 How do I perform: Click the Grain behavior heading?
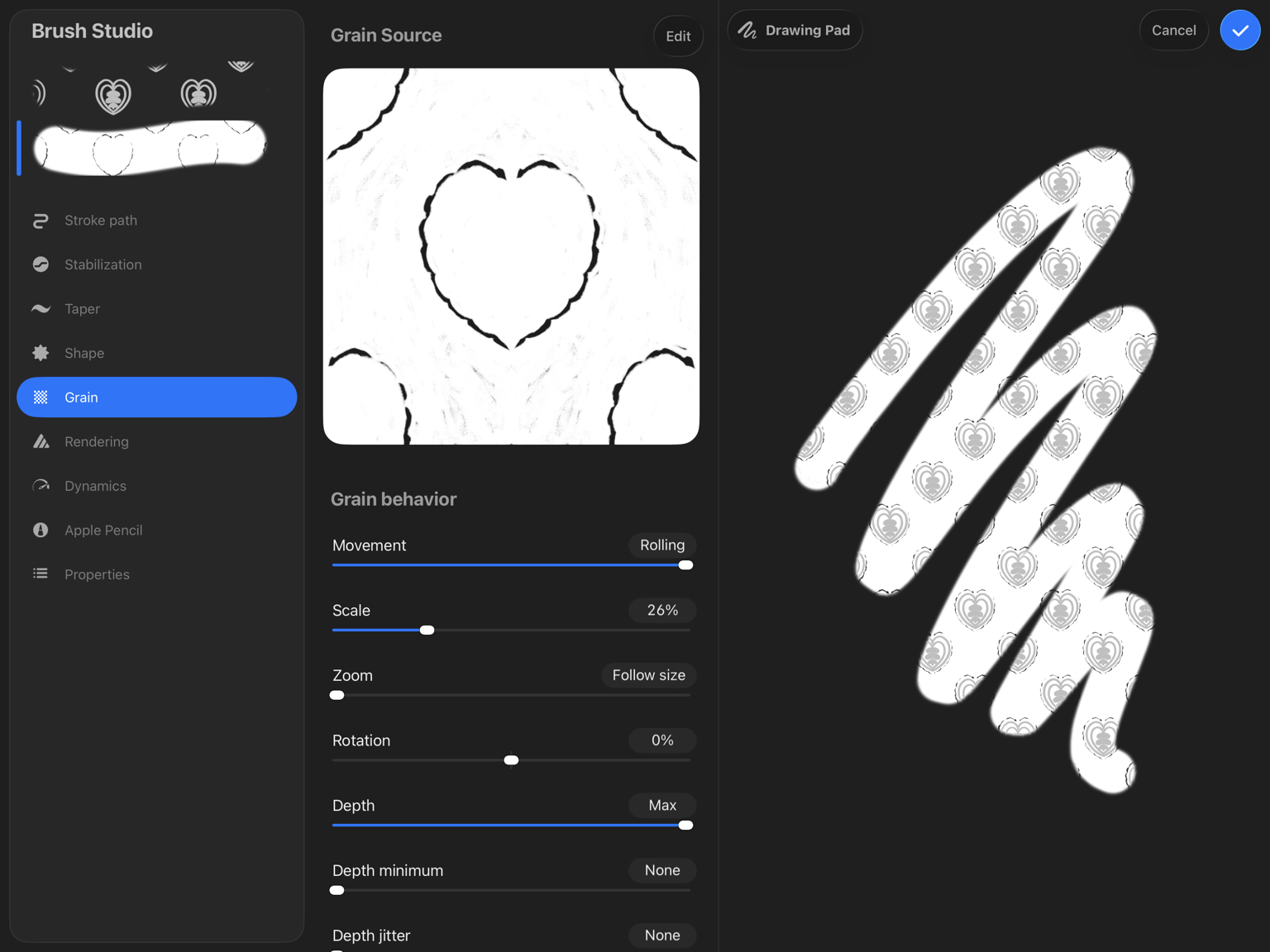[x=394, y=499]
